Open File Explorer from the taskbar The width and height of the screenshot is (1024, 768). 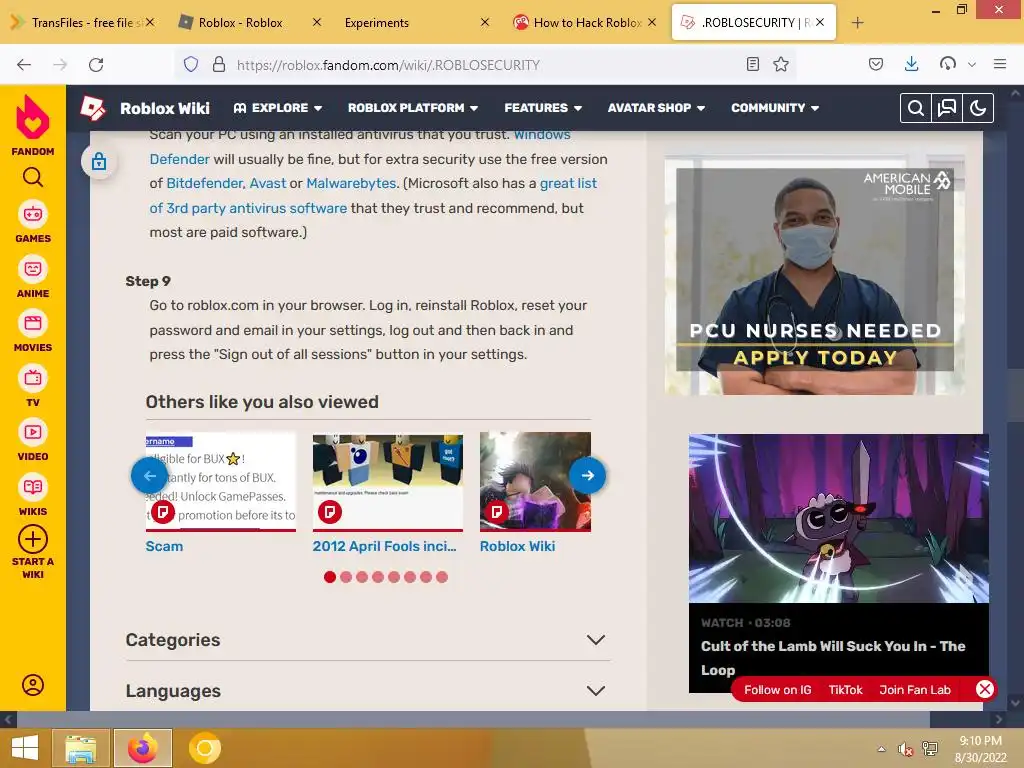point(81,748)
